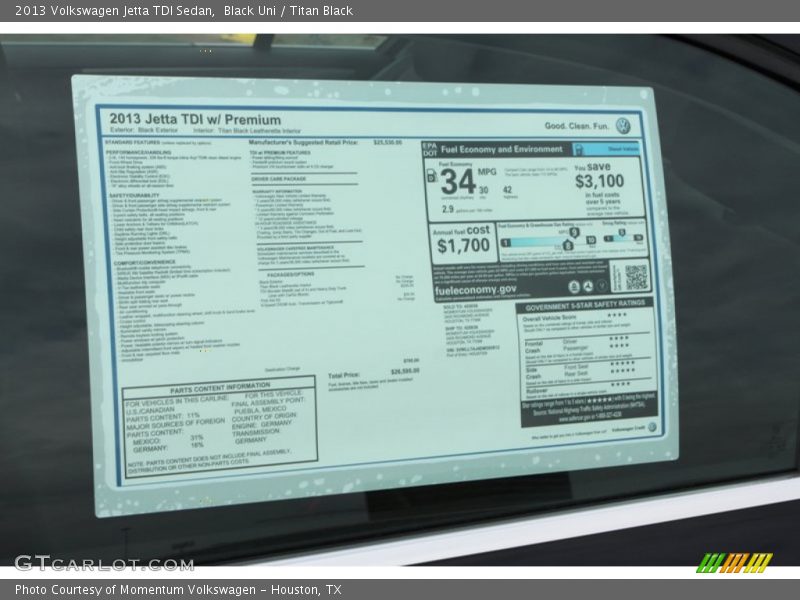The width and height of the screenshot is (800, 600).
Task: Click the Smog Rating bar
Action: coord(623,238)
